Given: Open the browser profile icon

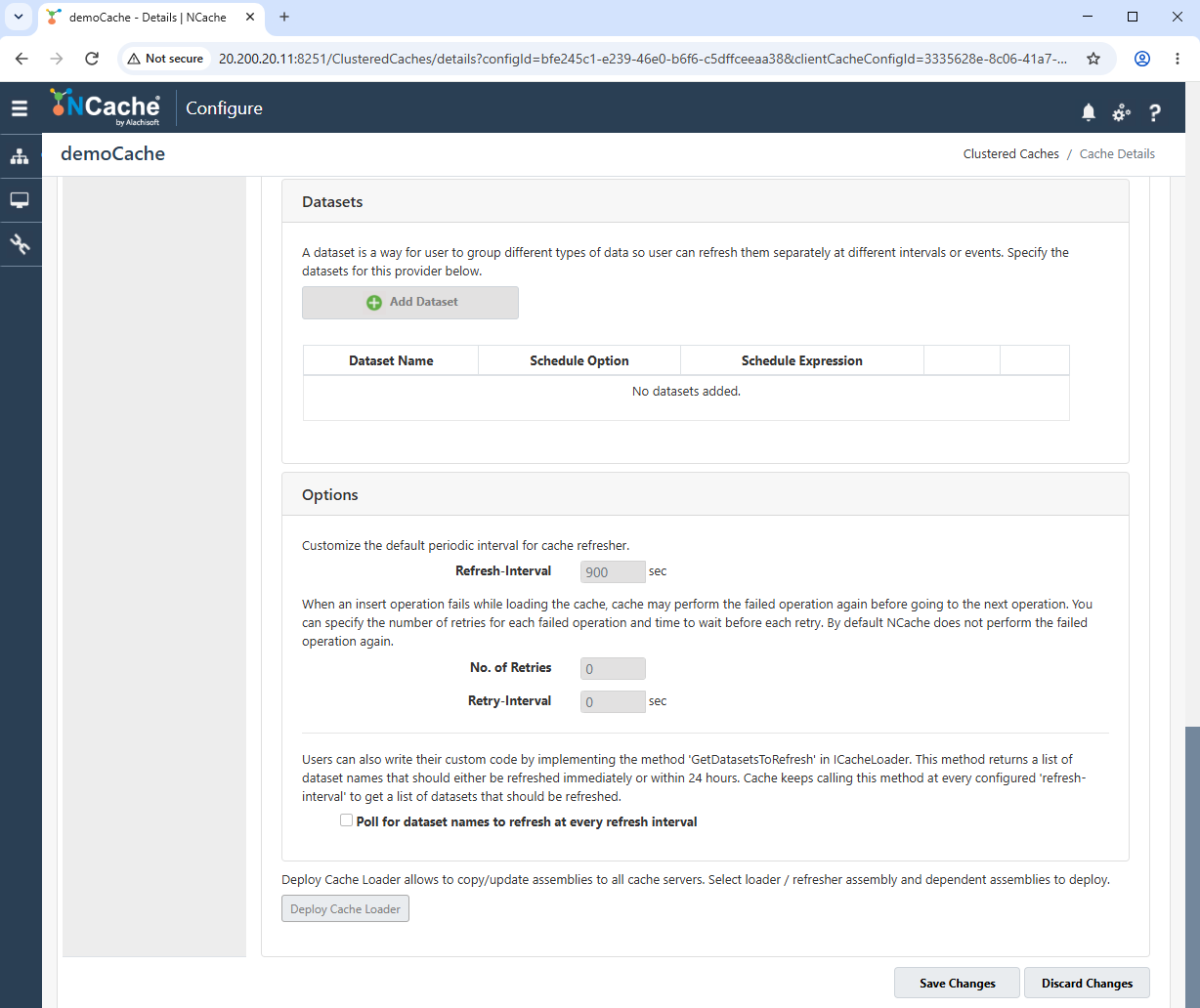Looking at the screenshot, I should pyautogui.click(x=1141, y=59).
